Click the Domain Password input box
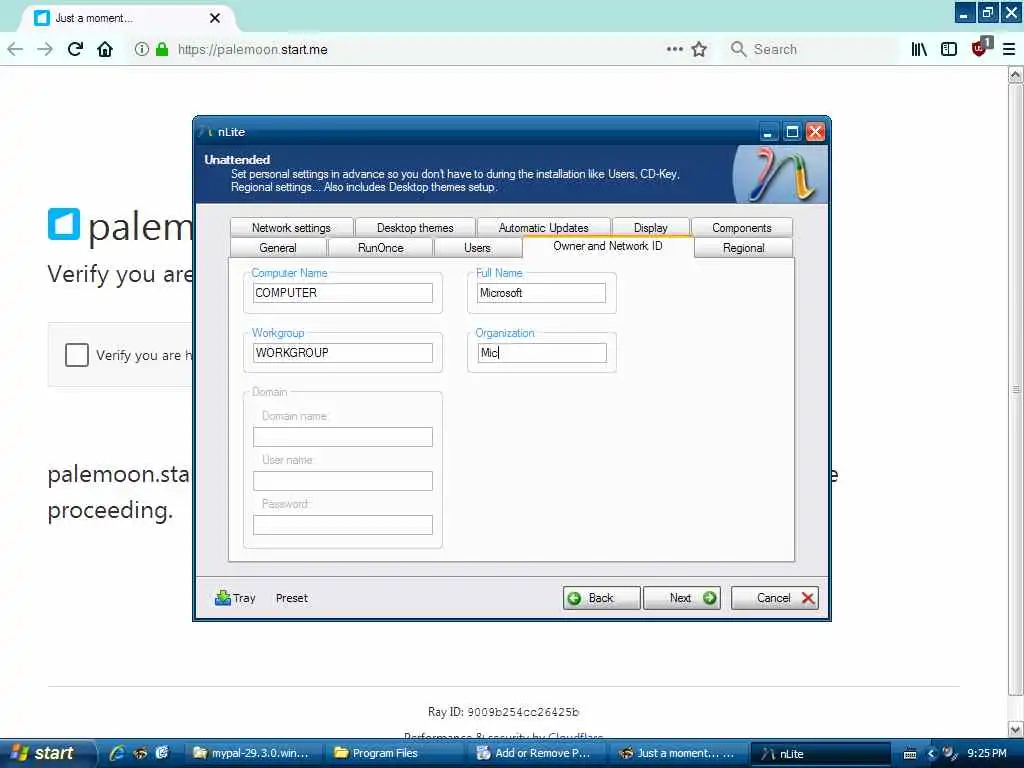Screen dimensions: 1024x768 [343, 525]
